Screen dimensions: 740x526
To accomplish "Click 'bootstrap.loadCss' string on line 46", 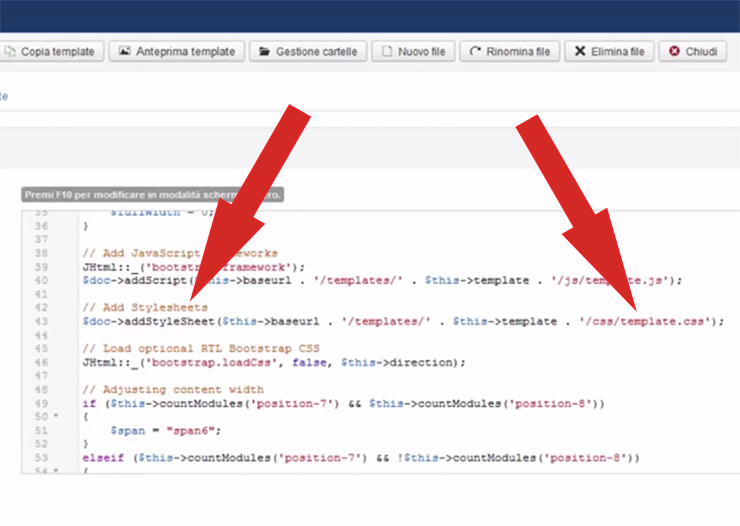I will (x=211, y=362).
